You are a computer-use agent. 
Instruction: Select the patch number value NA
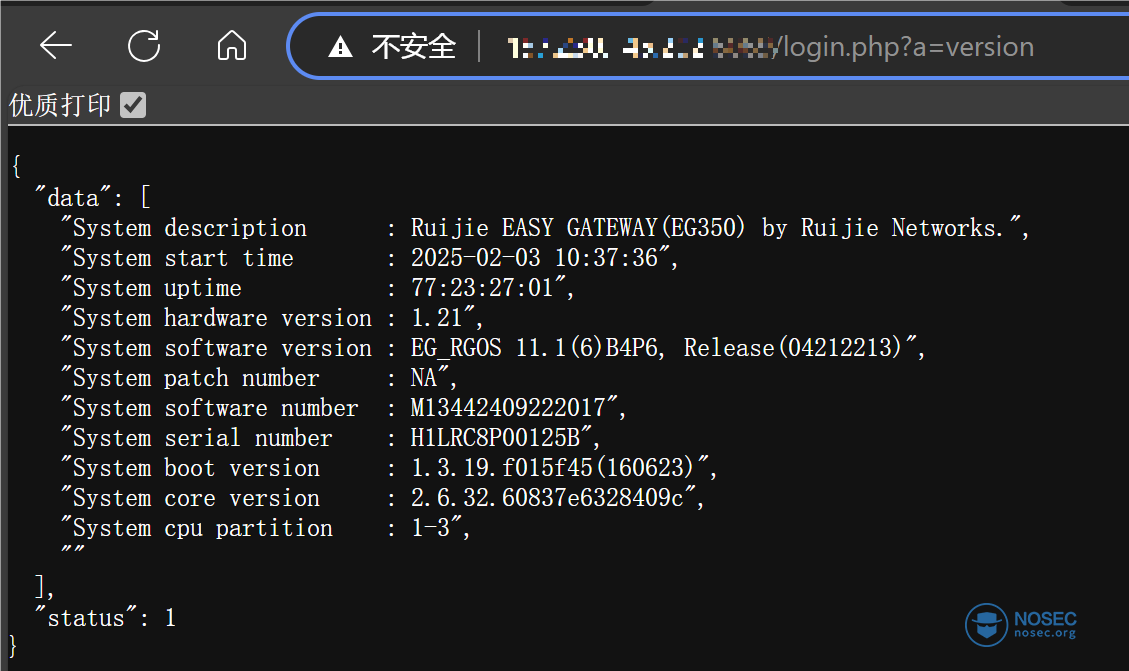click(424, 378)
